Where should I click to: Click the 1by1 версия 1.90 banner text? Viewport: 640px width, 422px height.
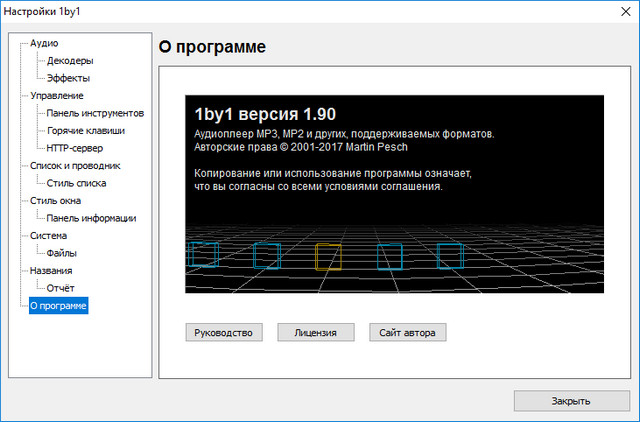pos(265,114)
